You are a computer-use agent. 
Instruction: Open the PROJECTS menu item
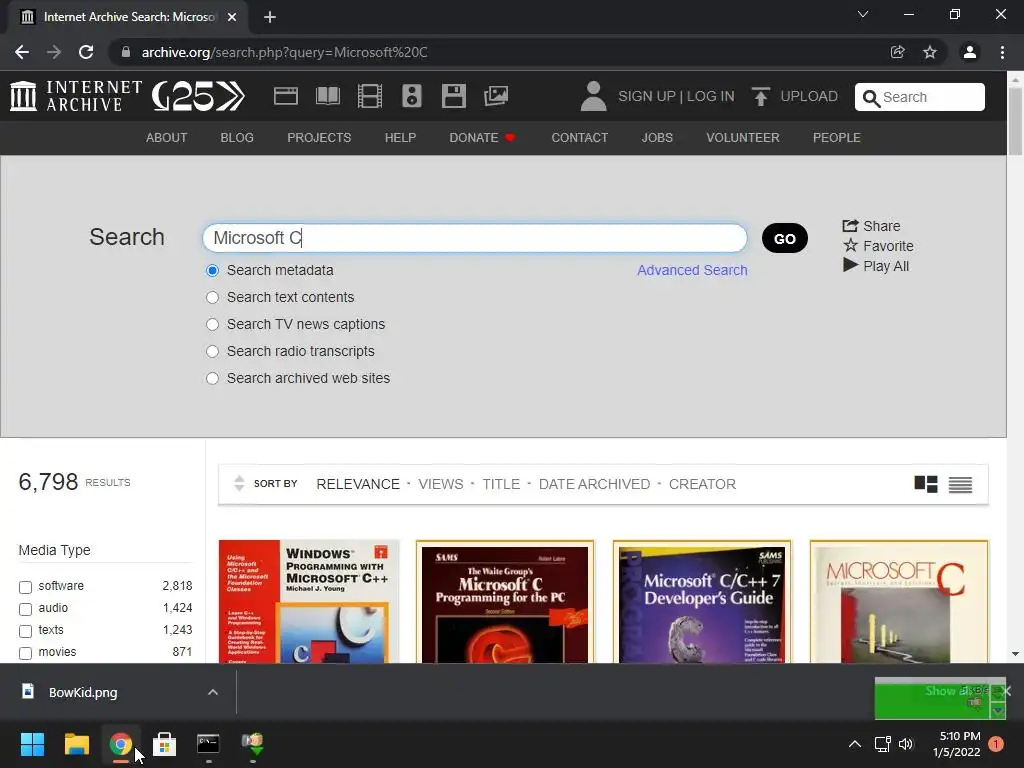click(x=319, y=138)
